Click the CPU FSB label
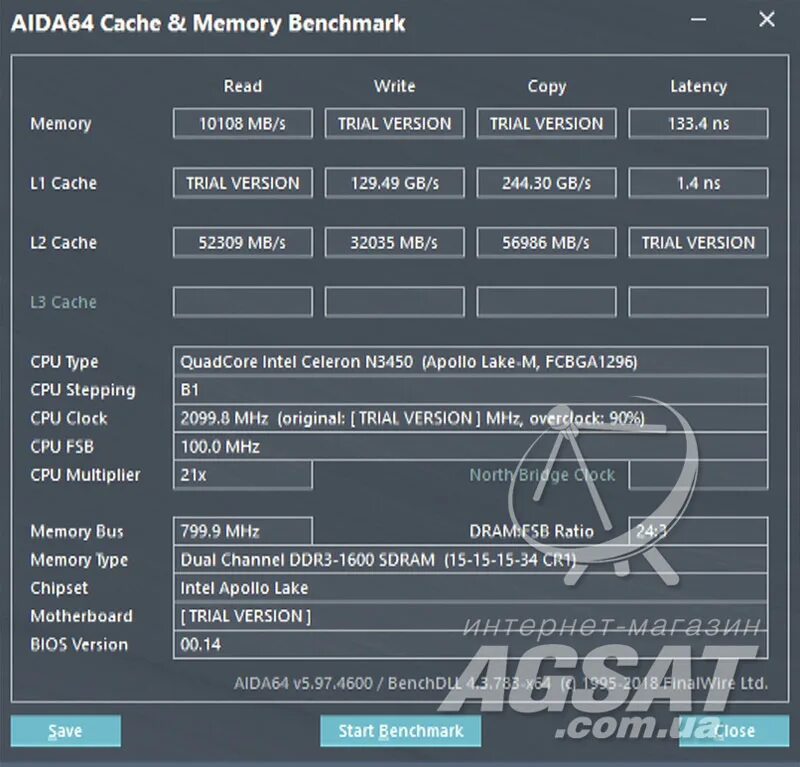 tap(62, 447)
